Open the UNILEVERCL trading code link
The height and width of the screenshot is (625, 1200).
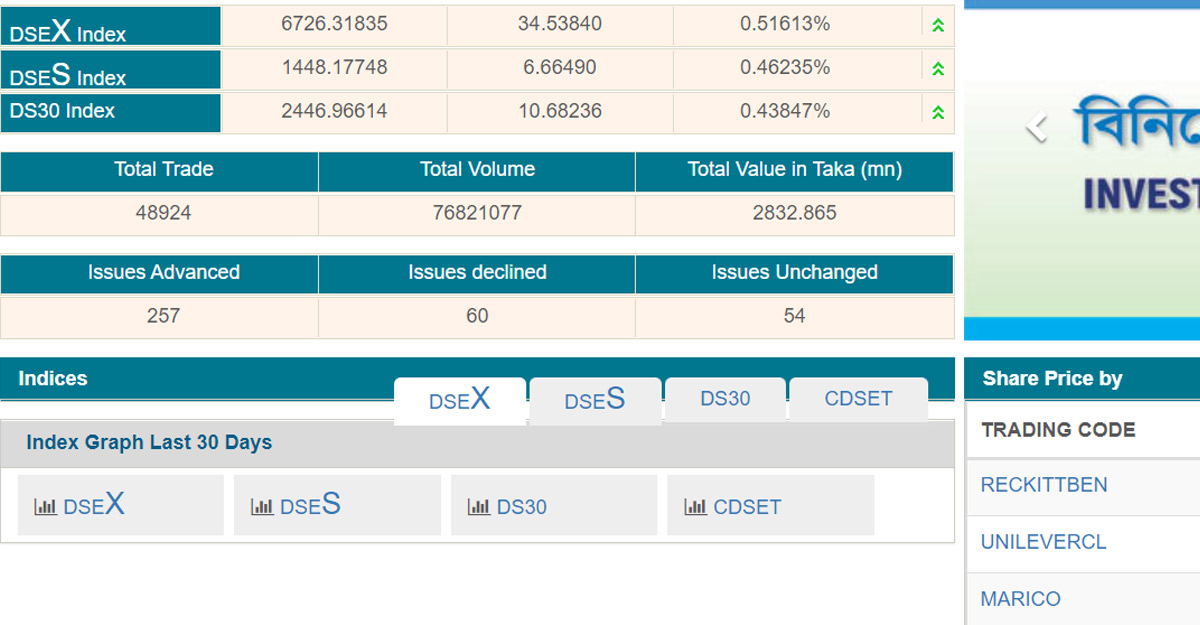[1043, 542]
